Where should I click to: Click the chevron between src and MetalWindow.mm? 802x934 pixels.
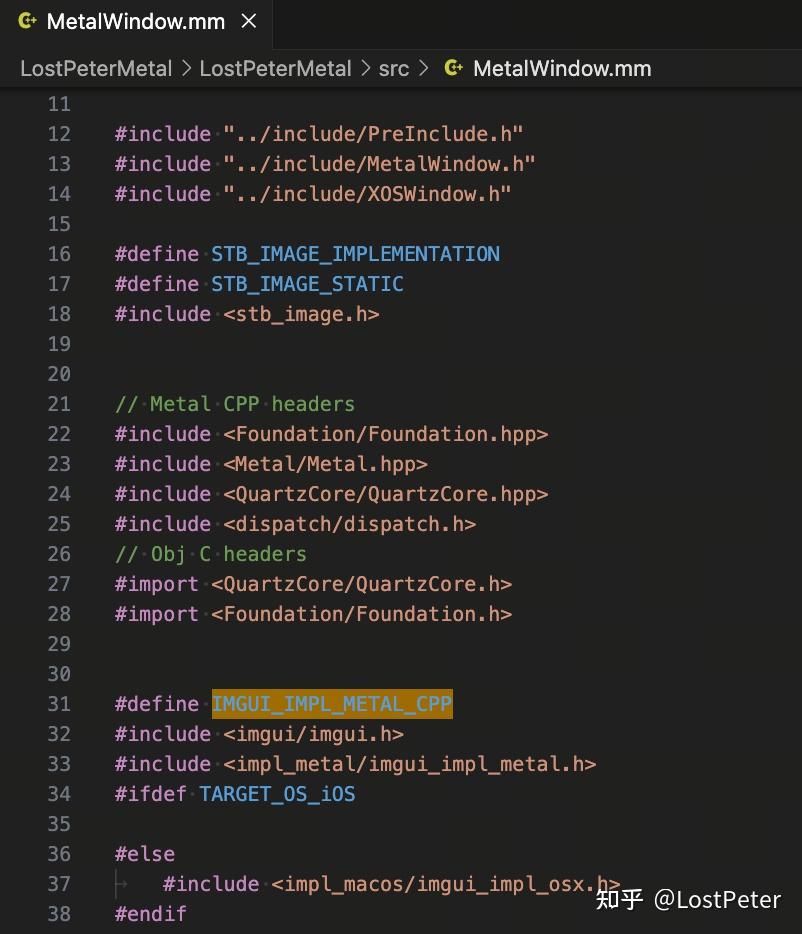point(424,68)
